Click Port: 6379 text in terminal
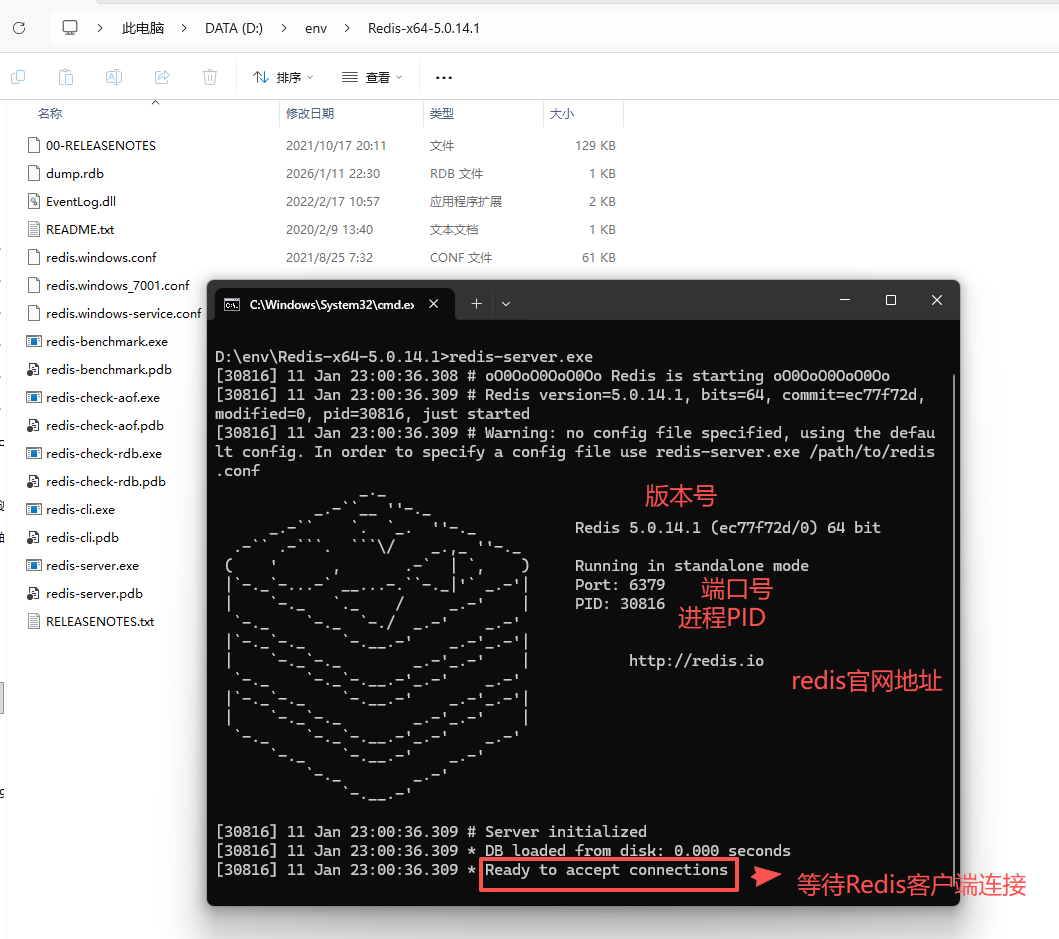This screenshot has width=1059, height=939. (x=620, y=584)
